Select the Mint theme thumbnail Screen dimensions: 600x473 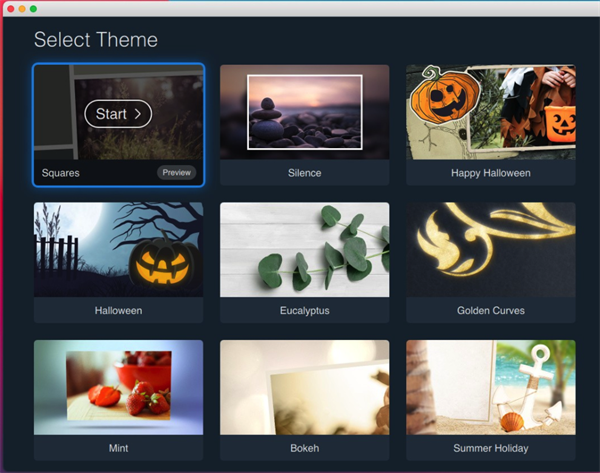click(119, 387)
